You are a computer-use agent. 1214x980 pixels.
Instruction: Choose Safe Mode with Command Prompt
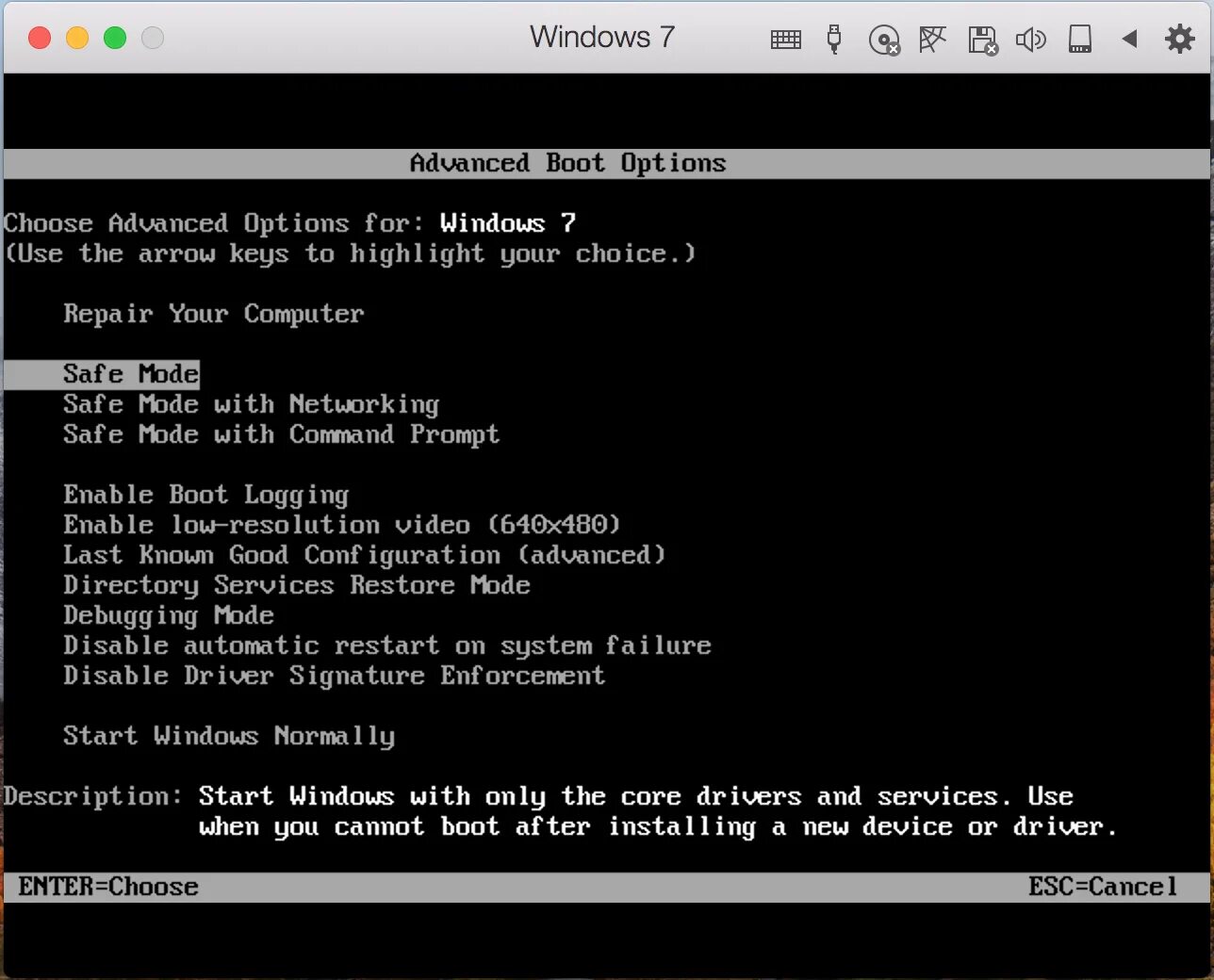(282, 434)
